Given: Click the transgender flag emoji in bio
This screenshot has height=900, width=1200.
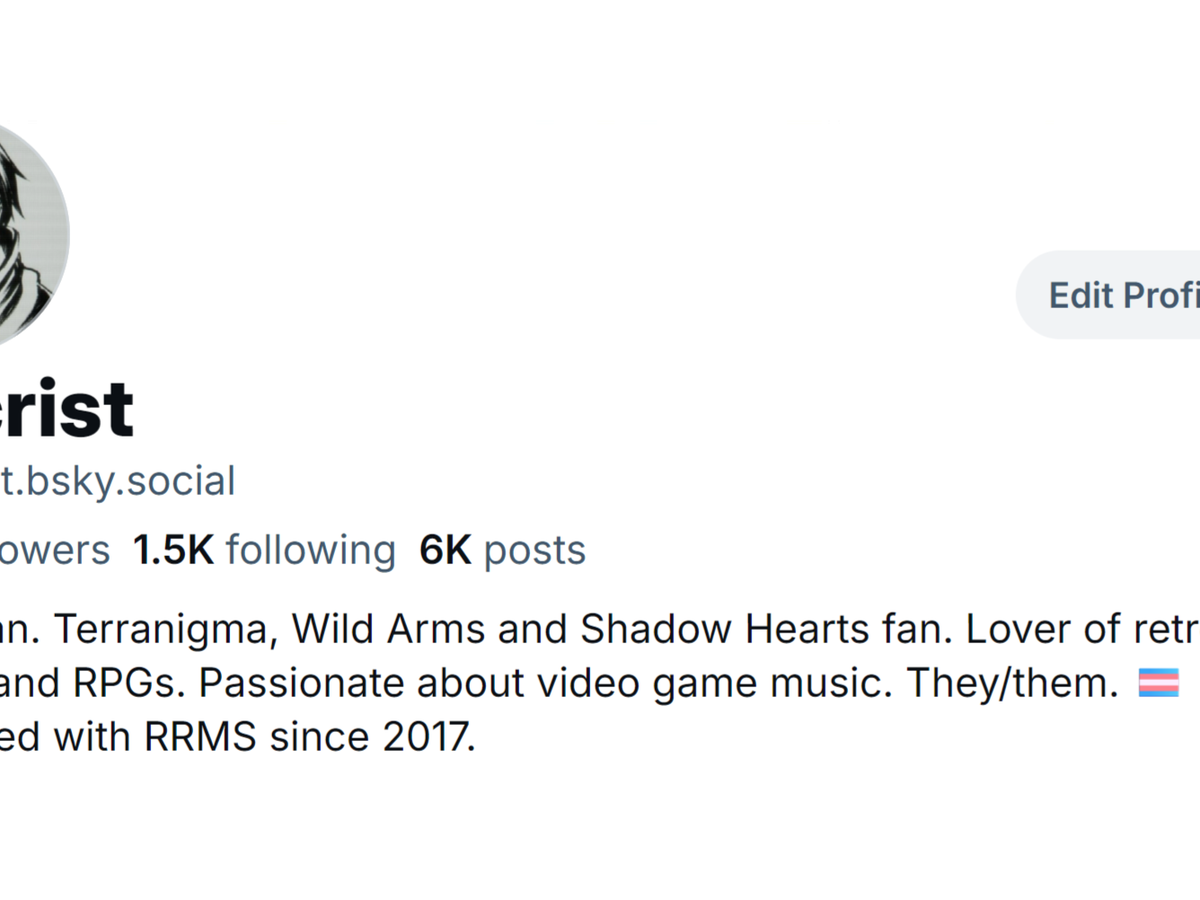Looking at the screenshot, I should [1159, 683].
